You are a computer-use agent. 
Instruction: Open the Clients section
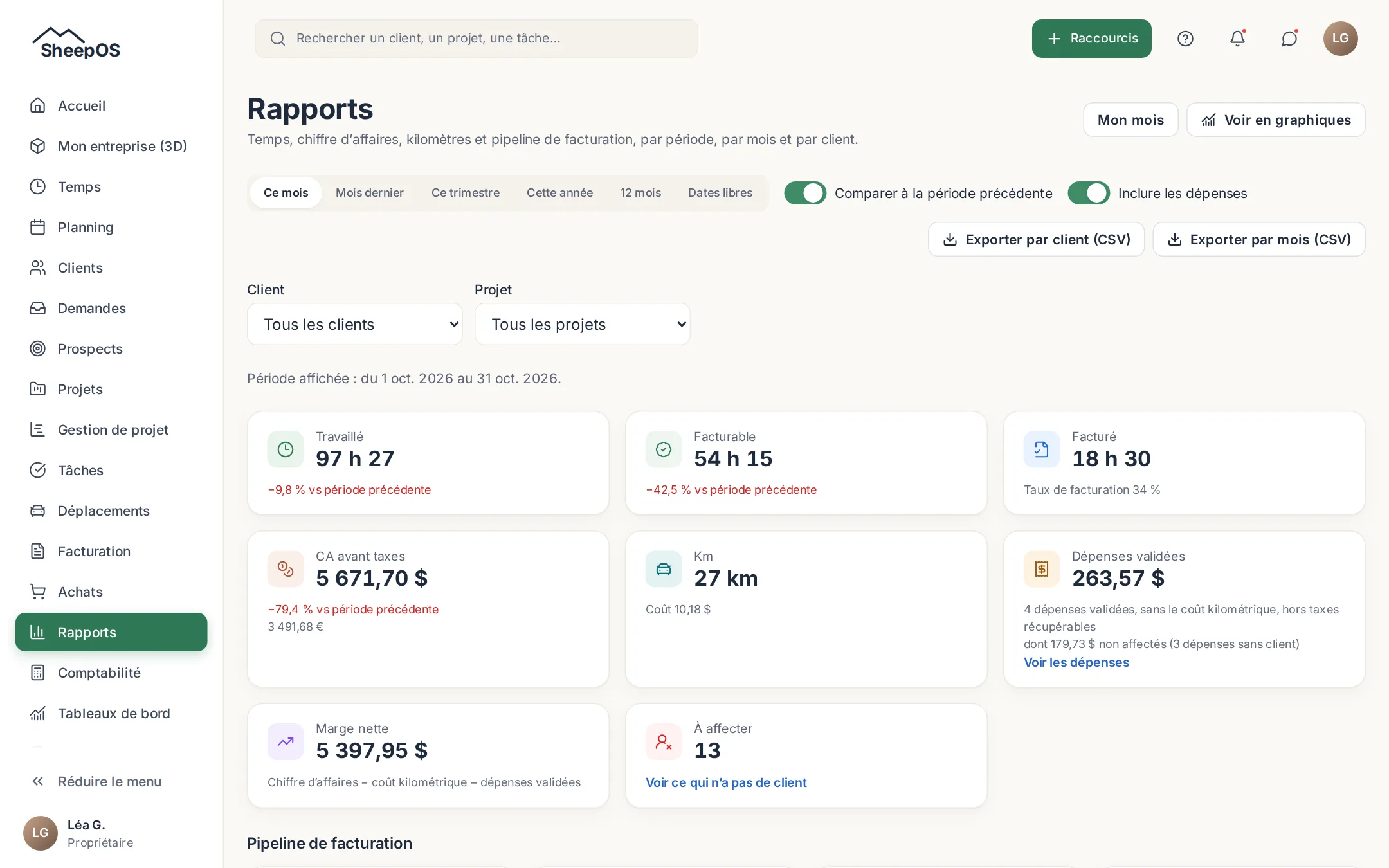pos(111,267)
